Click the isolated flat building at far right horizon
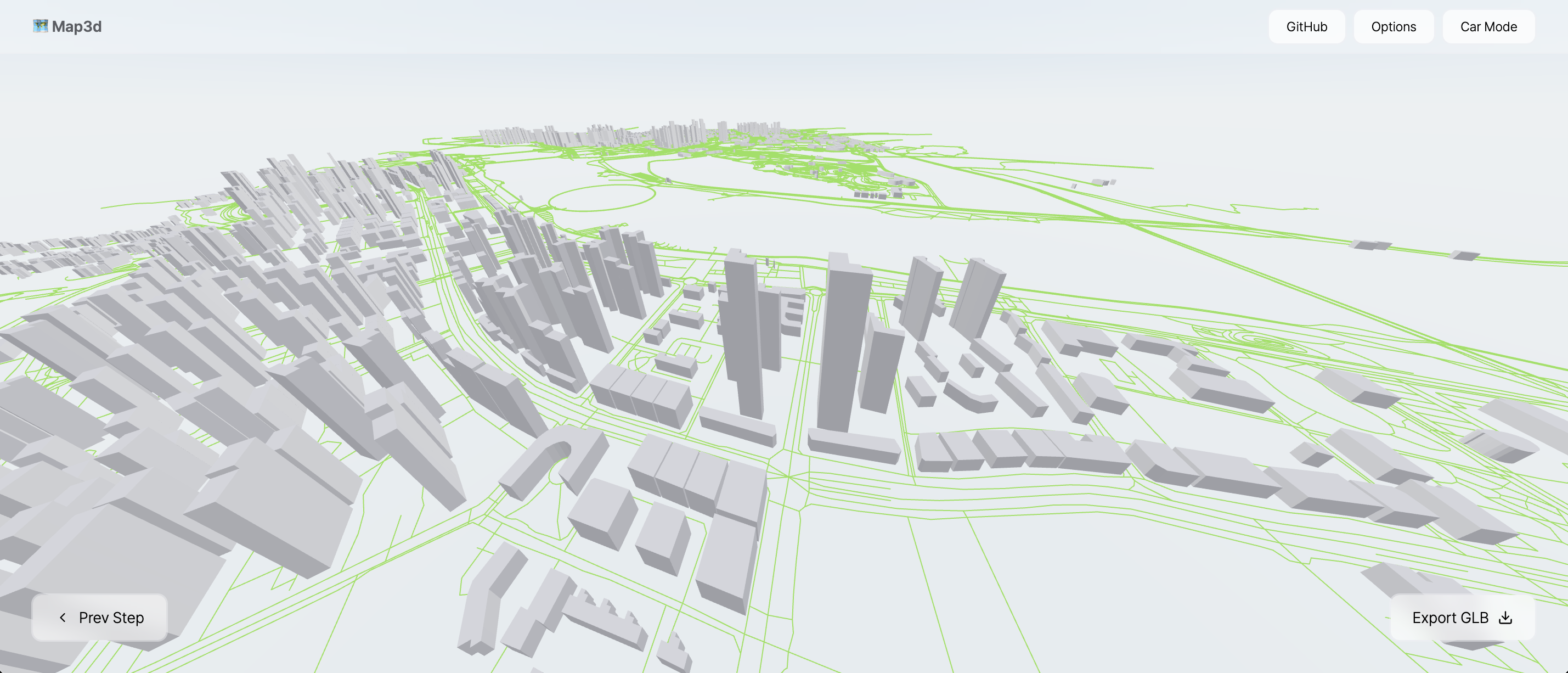The image size is (1568, 673). click(1463, 256)
